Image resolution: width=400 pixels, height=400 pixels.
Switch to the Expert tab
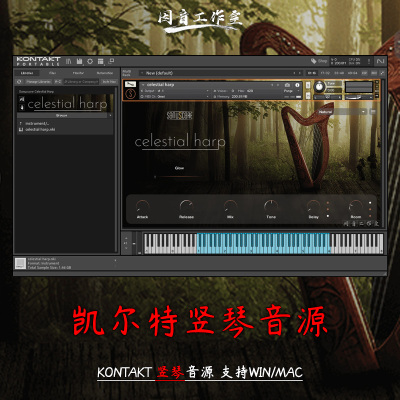(x=79, y=73)
